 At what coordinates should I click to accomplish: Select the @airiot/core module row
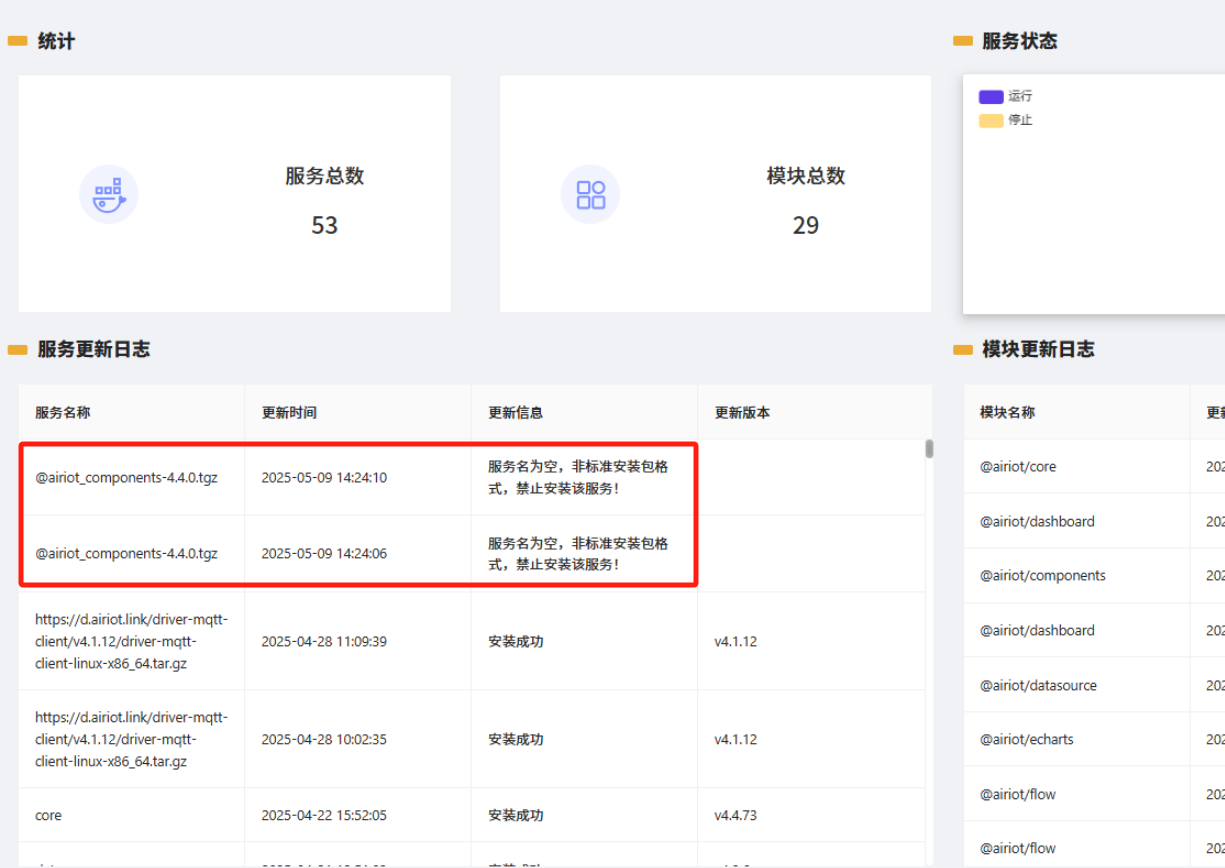1094,467
